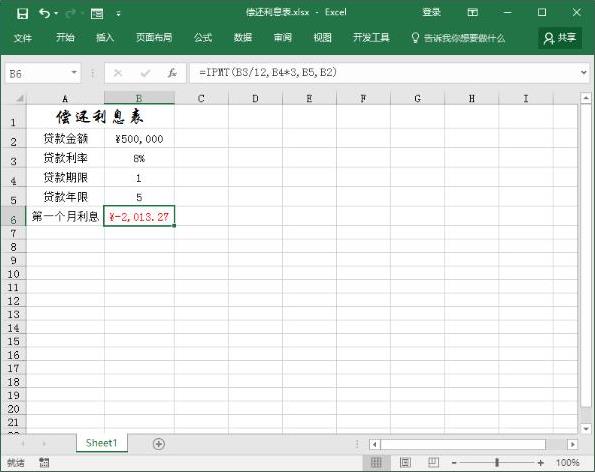Viewport: 595px width, 472px height.
Task: Expand the formula bar chevron
Action: click(x=584, y=72)
